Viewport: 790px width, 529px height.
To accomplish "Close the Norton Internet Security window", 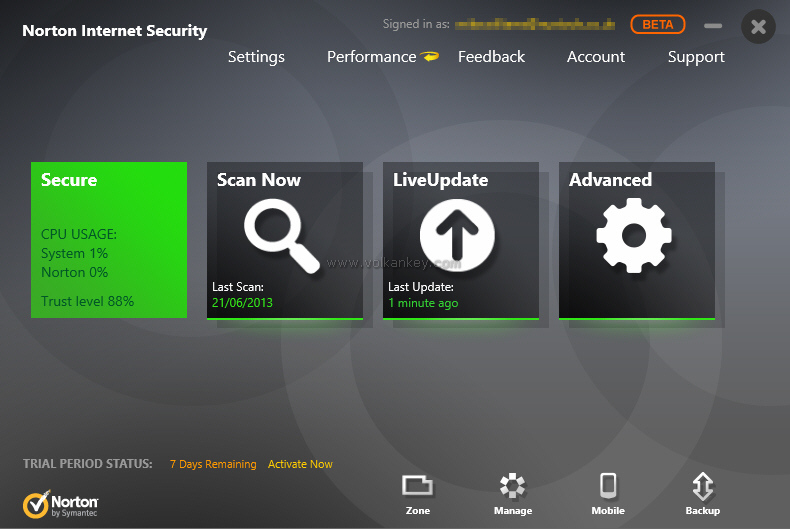I will [758, 27].
